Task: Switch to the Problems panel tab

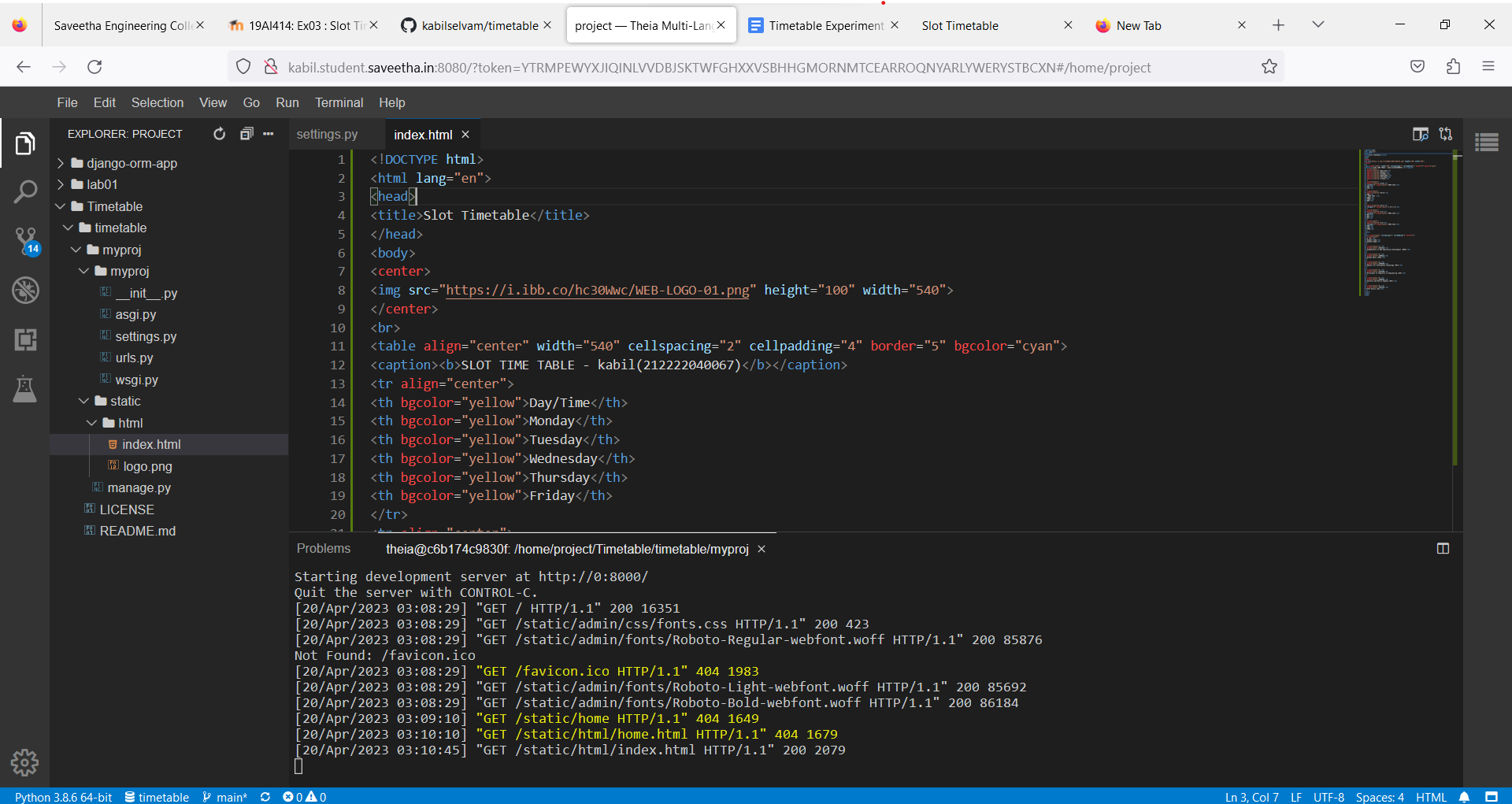Action: tap(324, 548)
